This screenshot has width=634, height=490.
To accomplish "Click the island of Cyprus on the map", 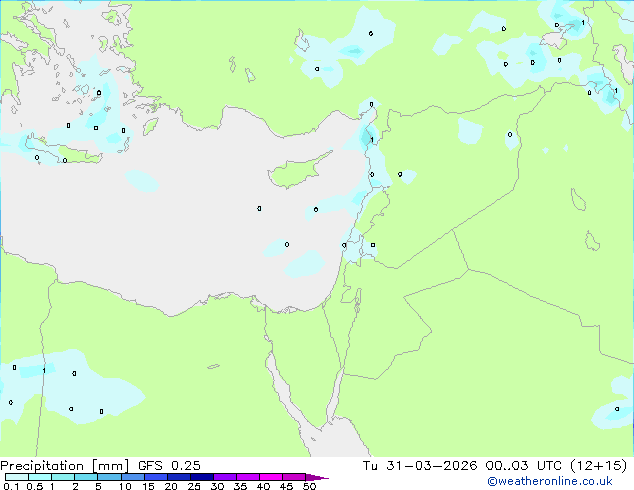I will pyautogui.click(x=295, y=172).
